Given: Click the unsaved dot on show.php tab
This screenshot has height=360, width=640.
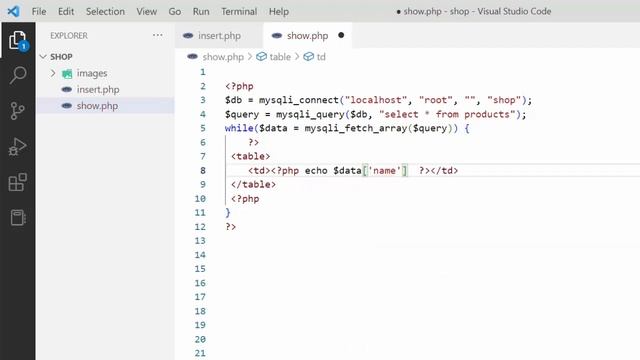Looking at the screenshot, I should [341, 35].
